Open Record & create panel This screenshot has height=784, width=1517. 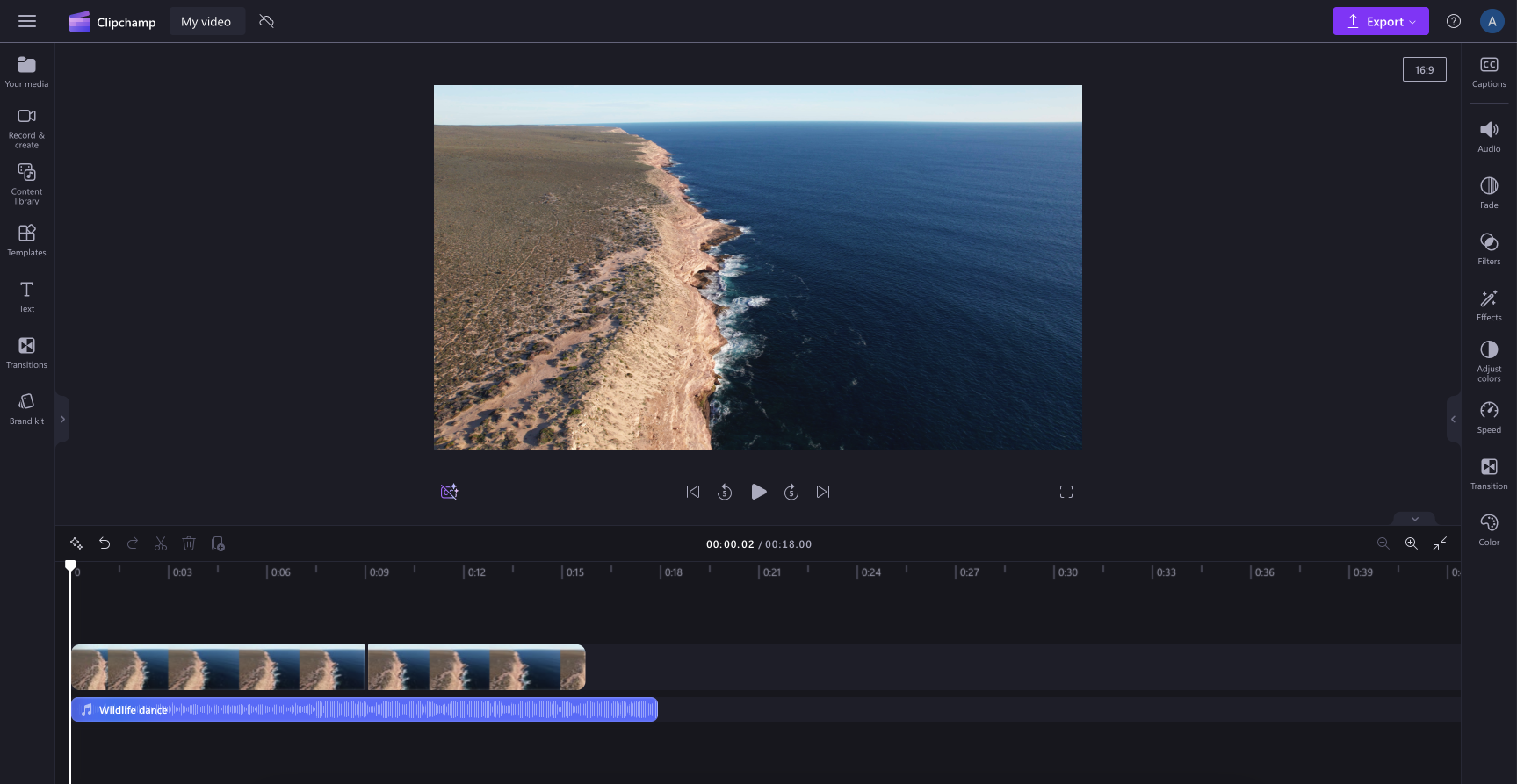(x=27, y=128)
